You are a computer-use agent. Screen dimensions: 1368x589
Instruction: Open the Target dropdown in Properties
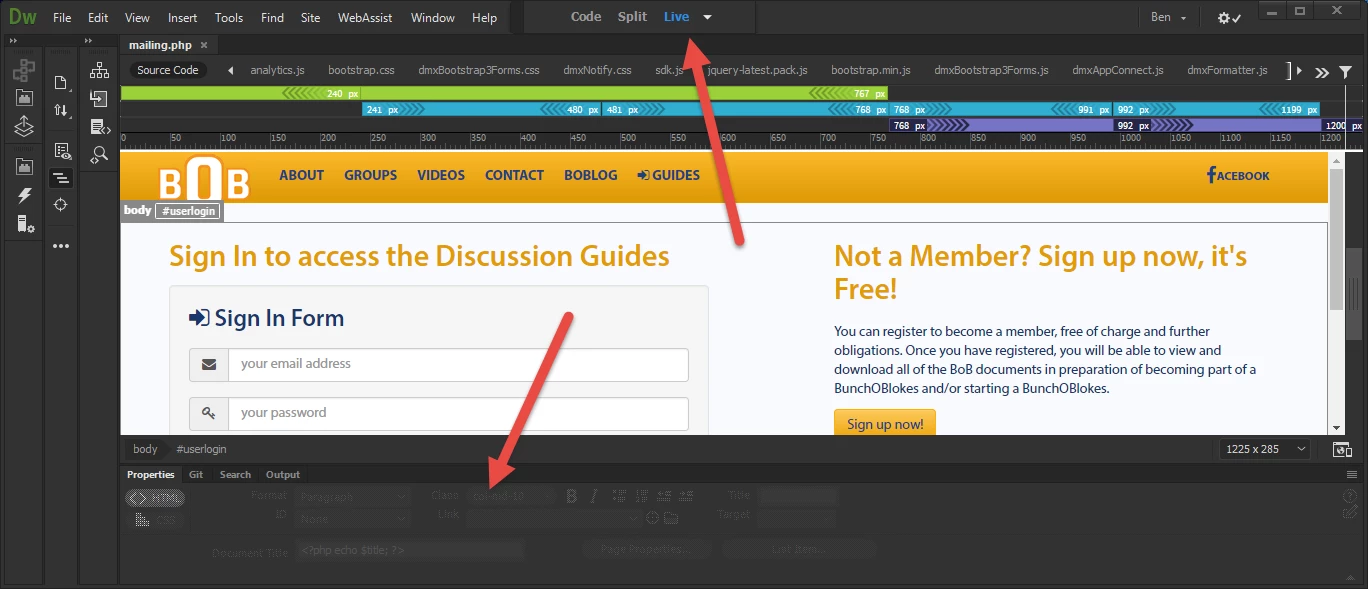797,517
